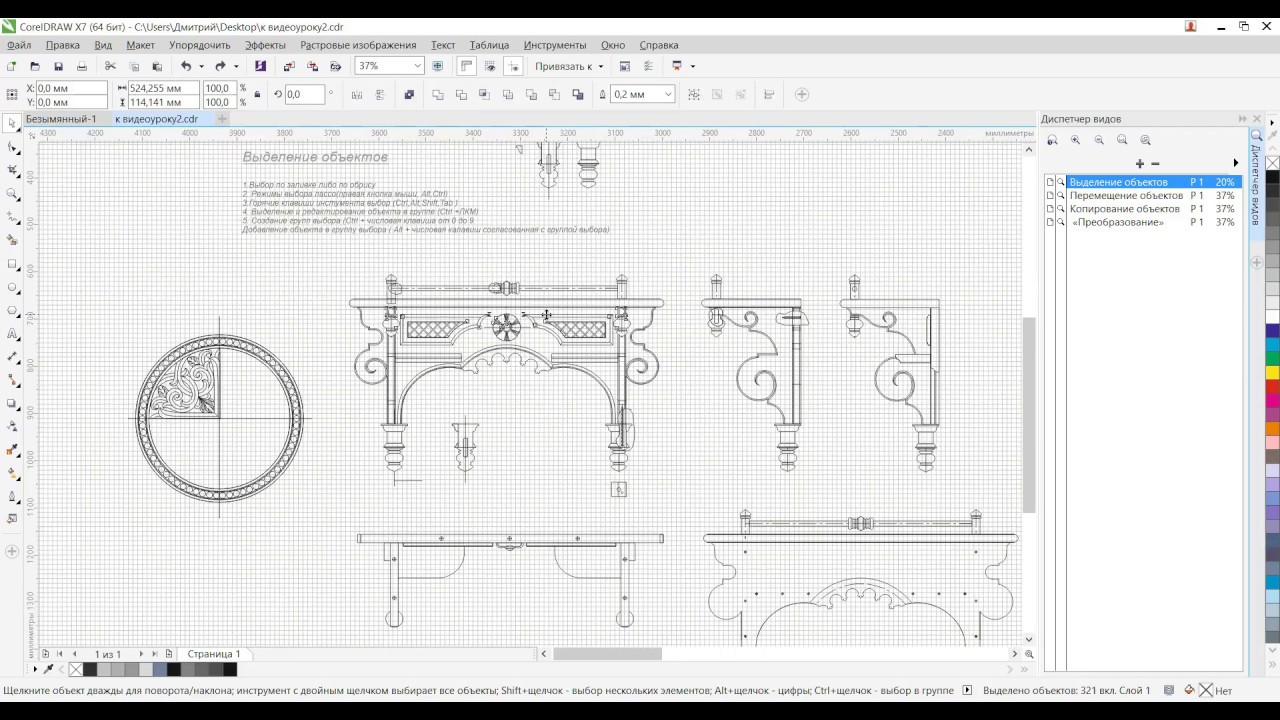Click the minus icon to delete current view

(1155, 163)
